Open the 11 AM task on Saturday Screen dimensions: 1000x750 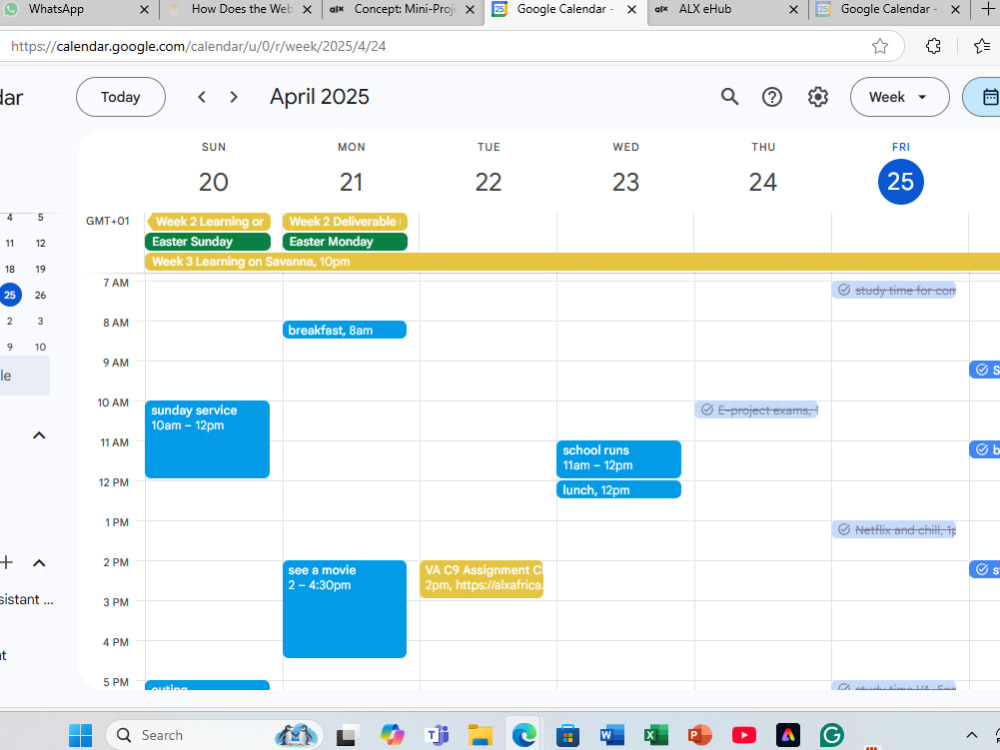pyautogui.click(x=985, y=450)
